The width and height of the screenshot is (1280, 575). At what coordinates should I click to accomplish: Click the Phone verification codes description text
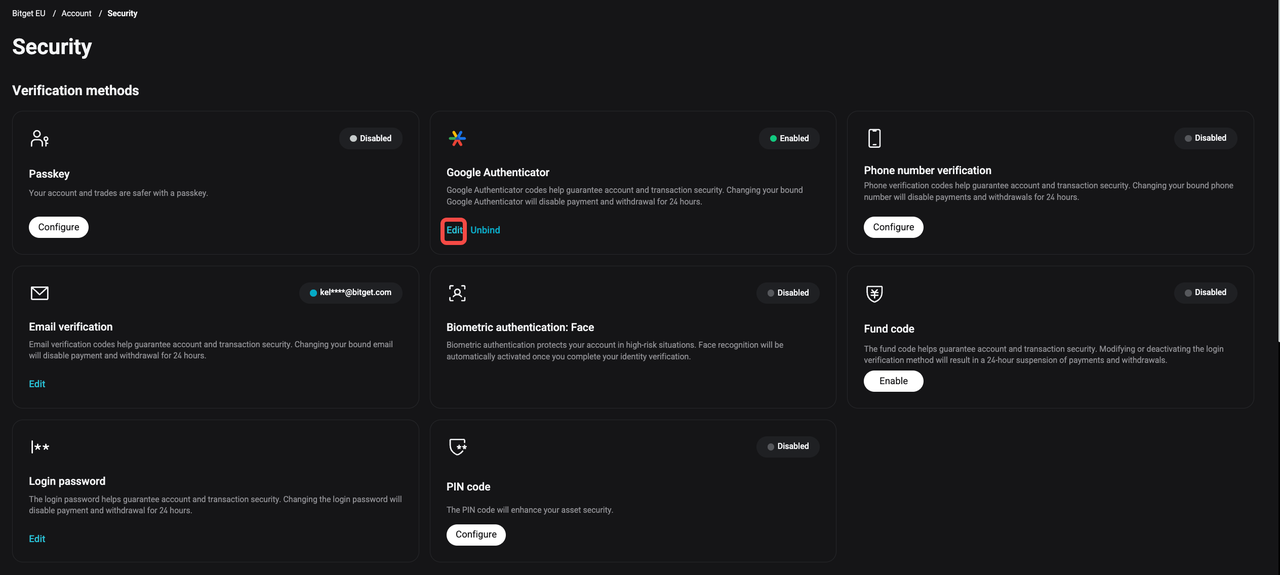(1049, 191)
